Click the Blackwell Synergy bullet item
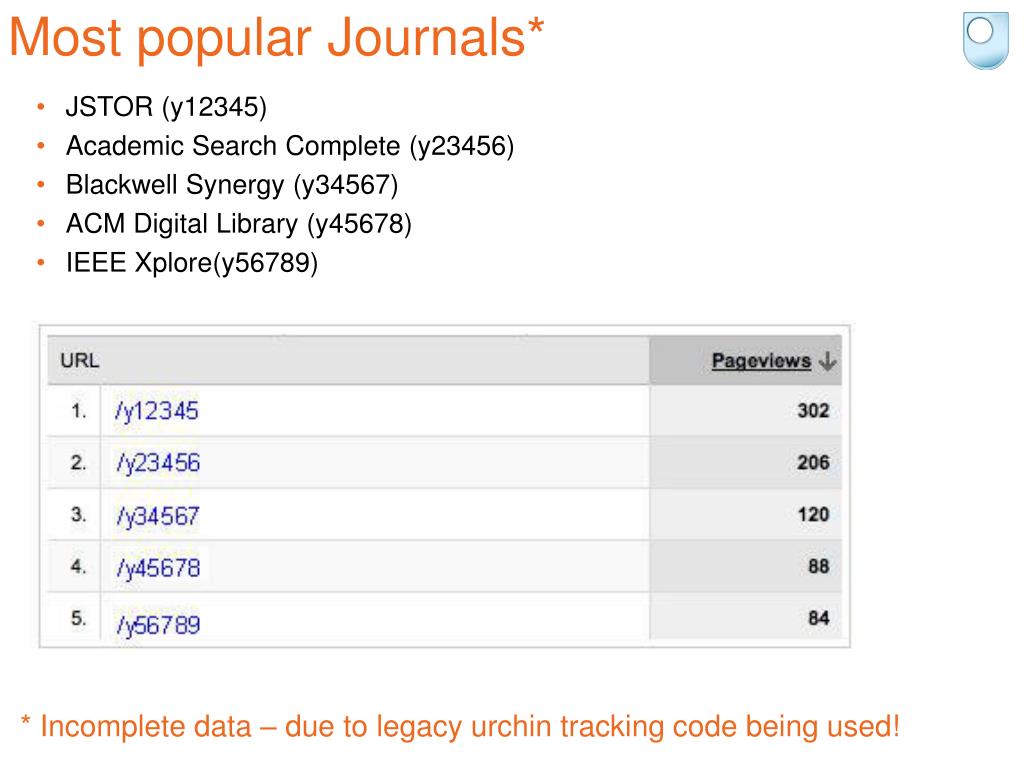1024x768 pixels. (232, 185)
